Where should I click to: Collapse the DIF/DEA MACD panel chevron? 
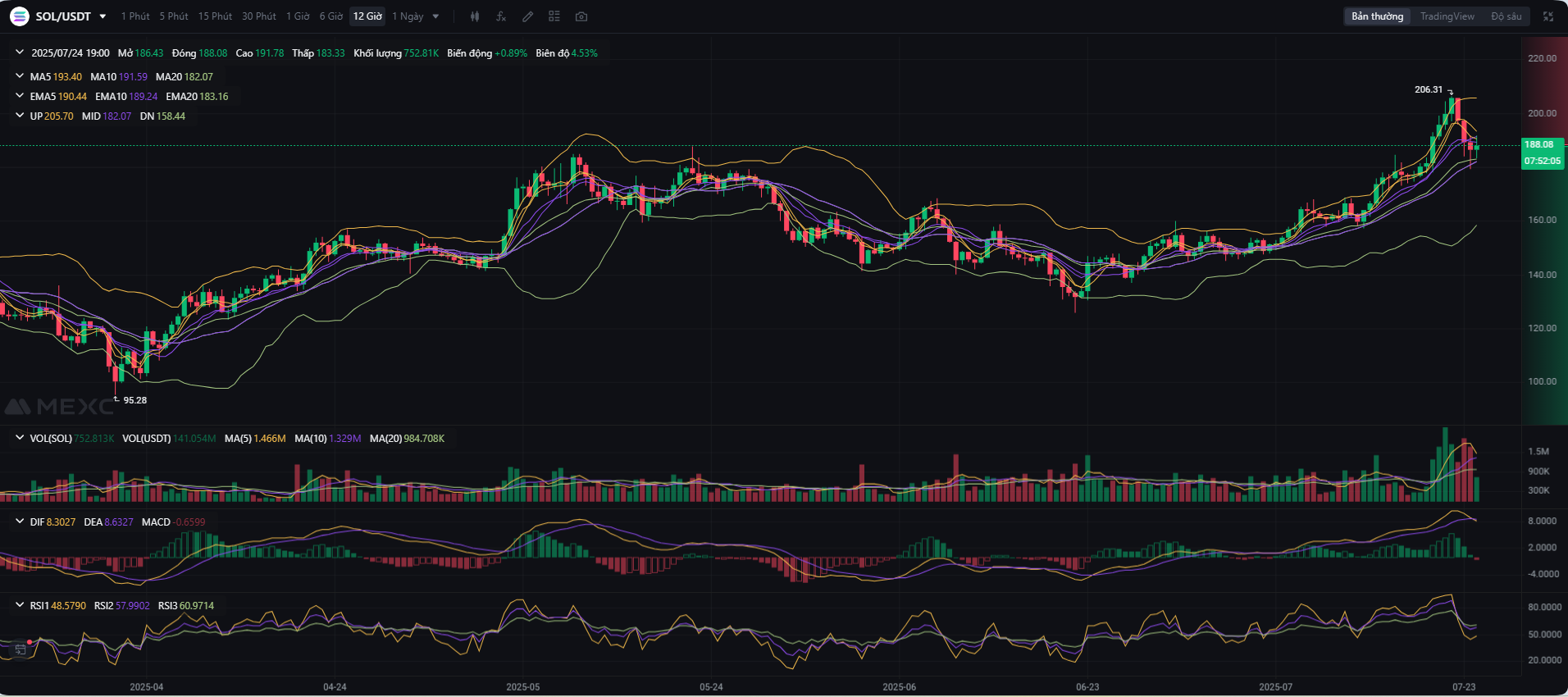[x=20, y=522]
